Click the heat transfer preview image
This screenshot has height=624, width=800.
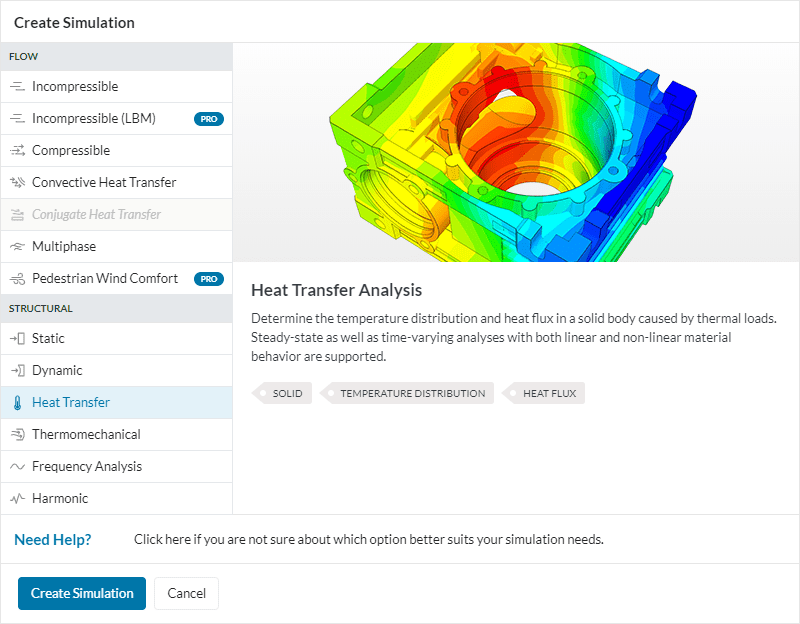pos(516,152)
